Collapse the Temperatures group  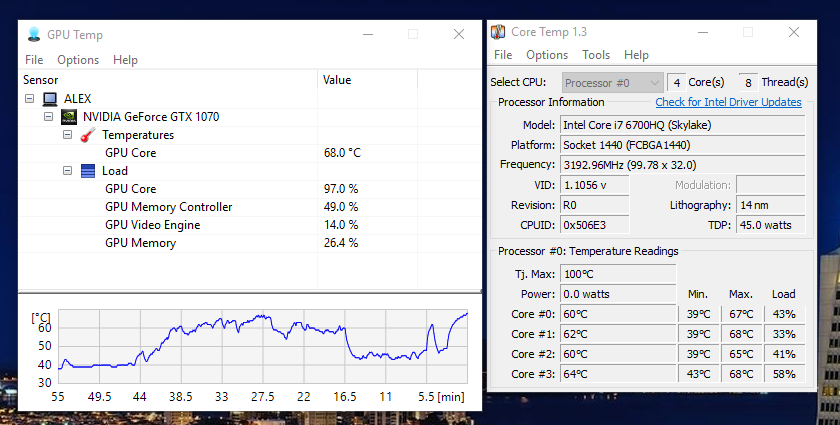click(x=68, y=135)
